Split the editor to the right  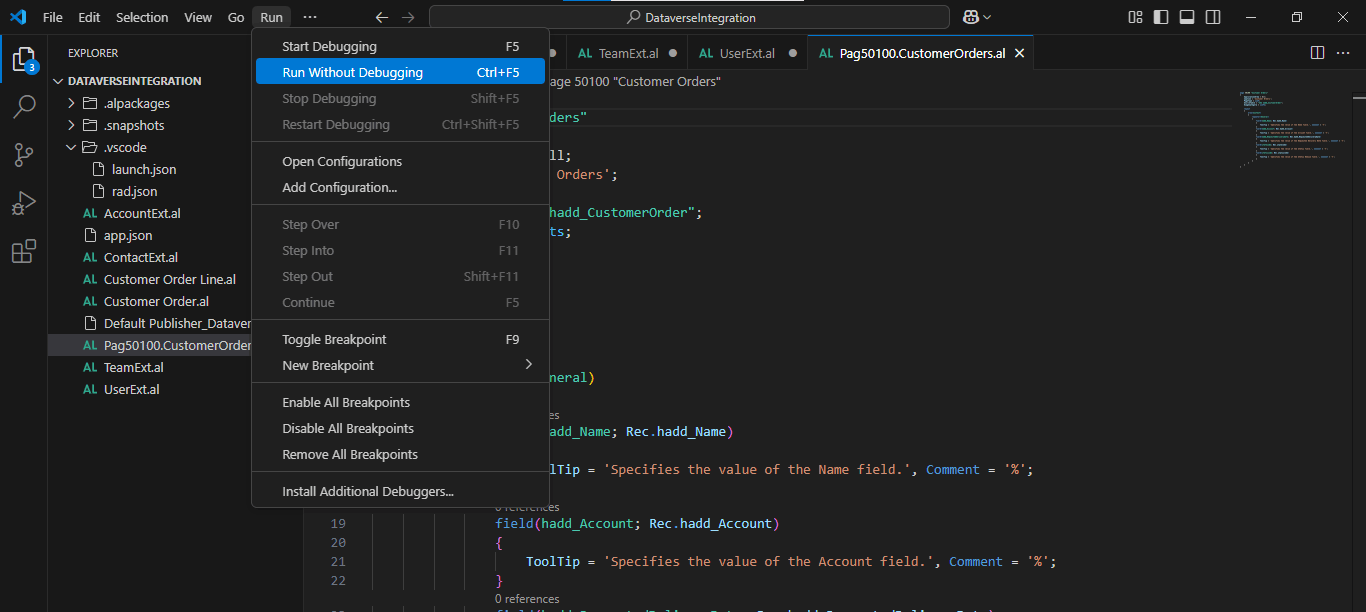(x=1317, y=53)
